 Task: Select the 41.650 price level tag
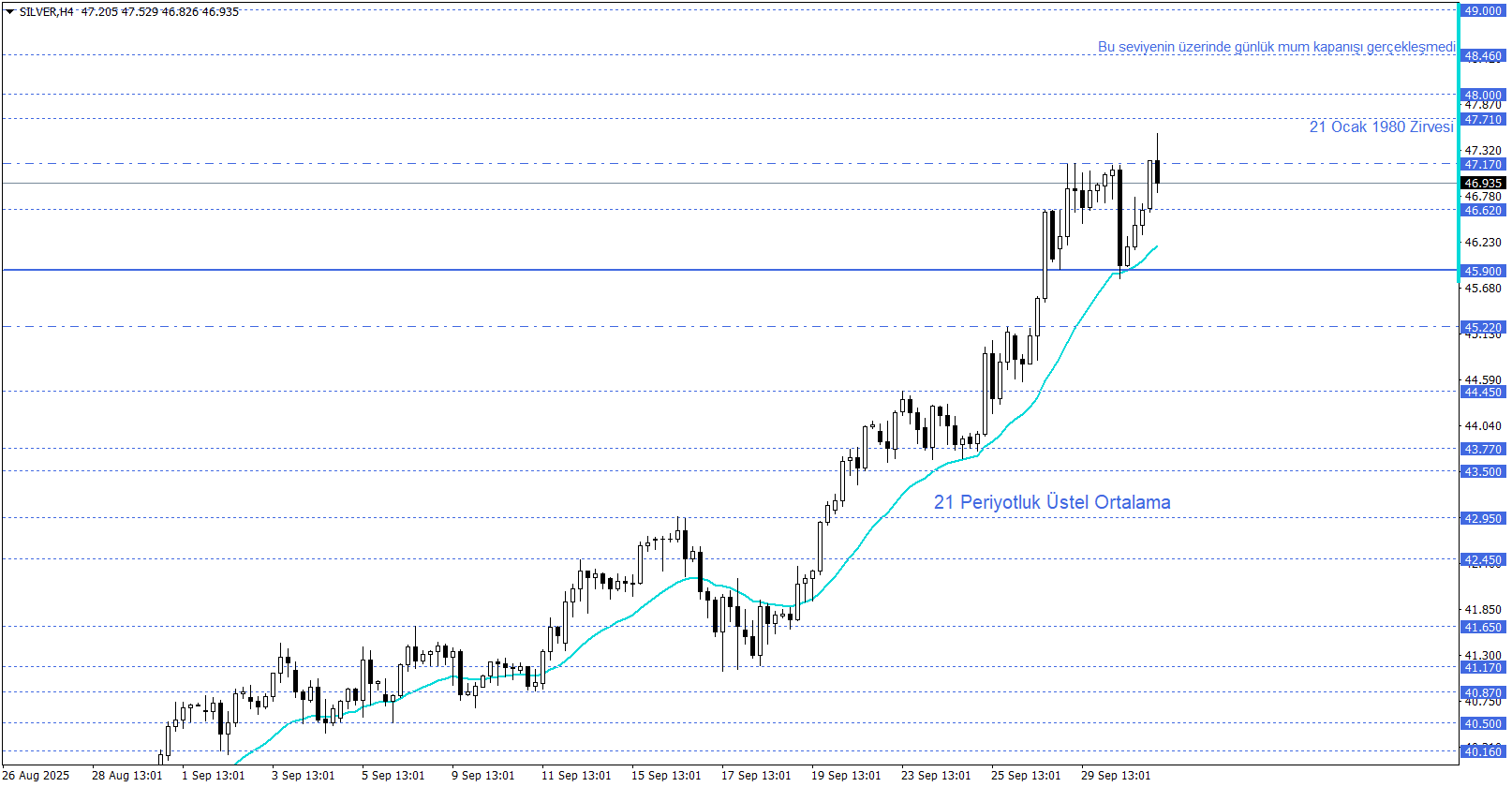[1482, 628]
